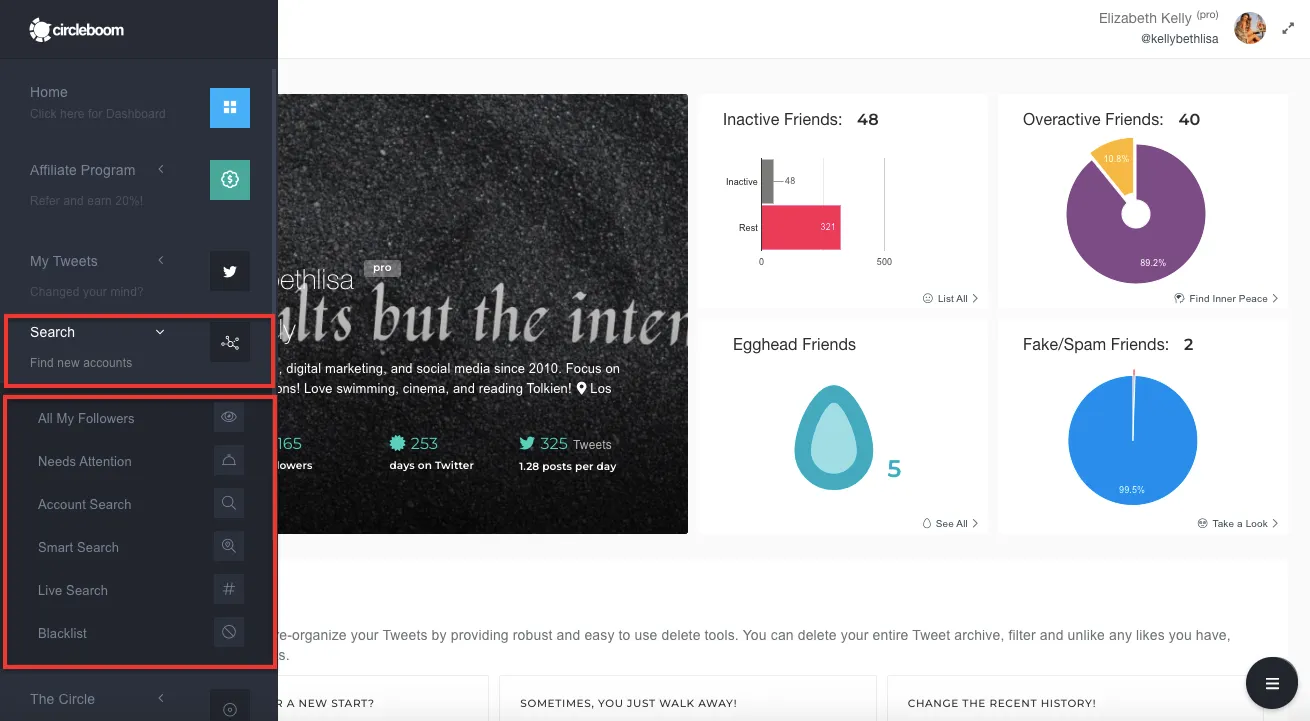Click the Affiliate Program dollar icon
1310x721 pixels.
(230, 180)
